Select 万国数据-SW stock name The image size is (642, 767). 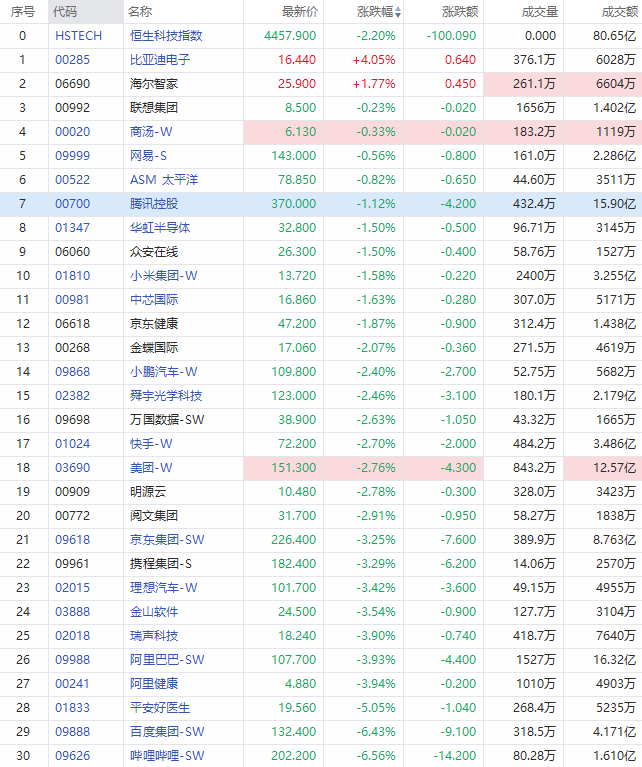pos(167,419)
